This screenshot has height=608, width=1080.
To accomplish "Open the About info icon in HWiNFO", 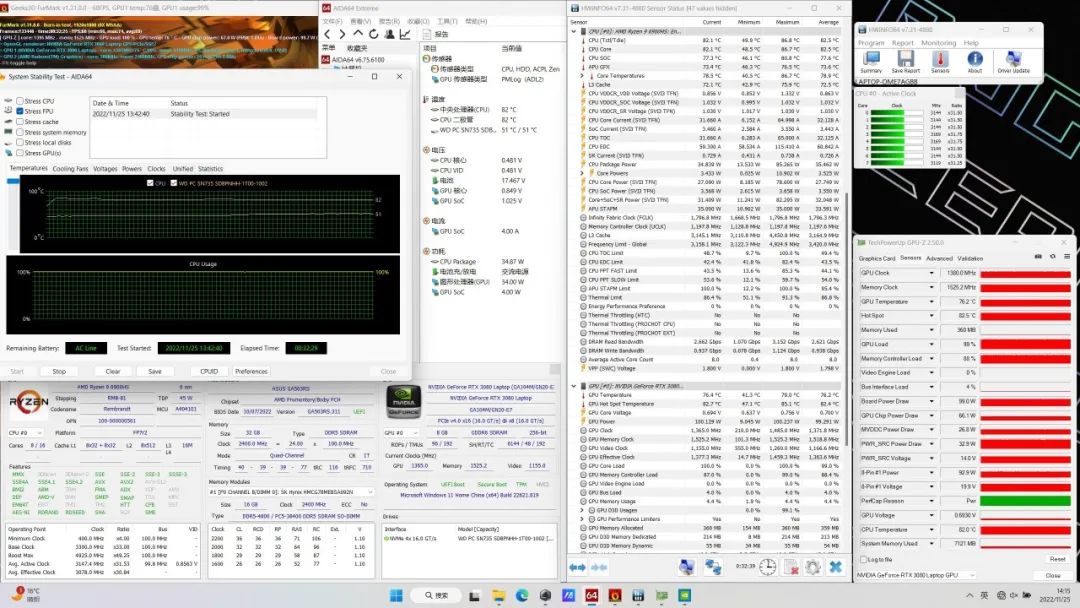I will (x=975, y=60).
